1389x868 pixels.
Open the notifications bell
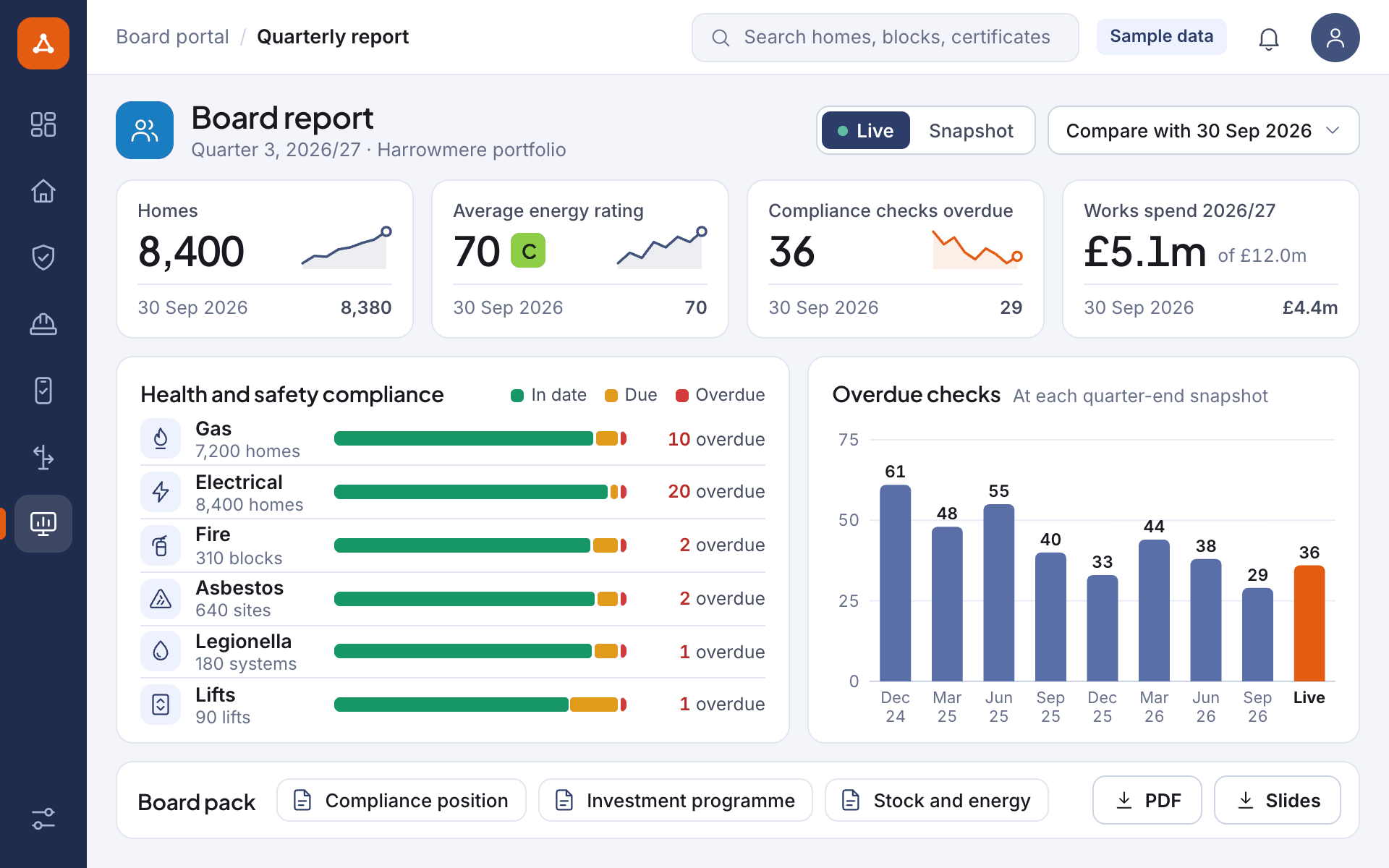(x=1269, y=38)
